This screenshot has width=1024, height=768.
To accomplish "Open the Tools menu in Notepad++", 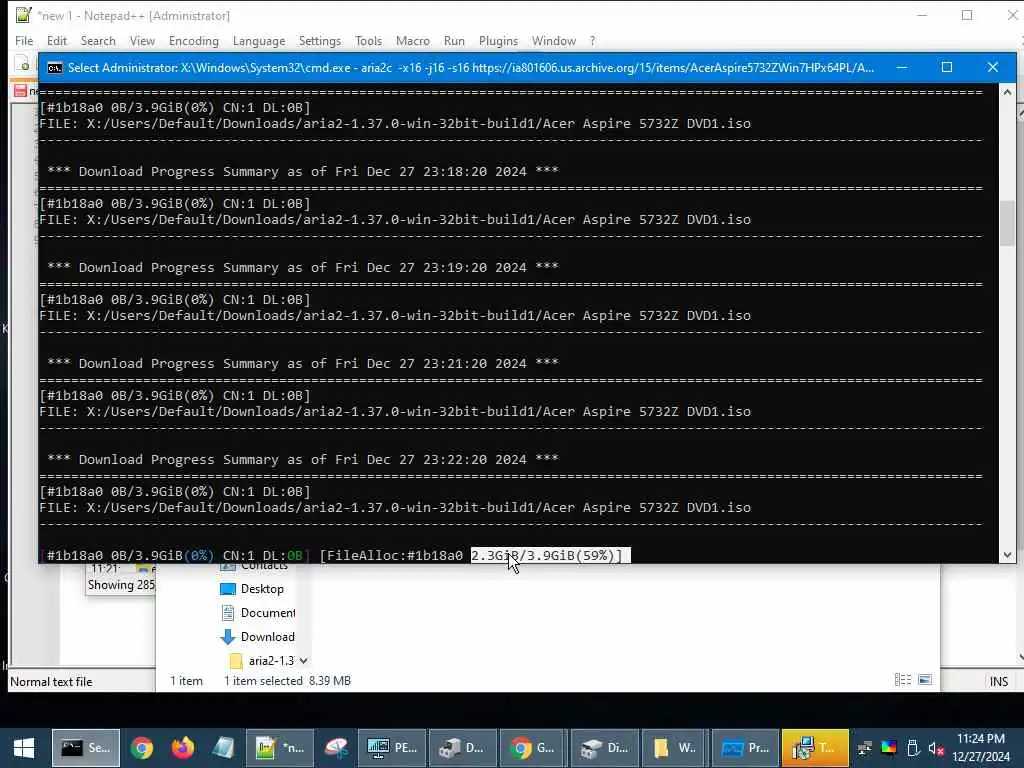I will (x=368, y=40).
